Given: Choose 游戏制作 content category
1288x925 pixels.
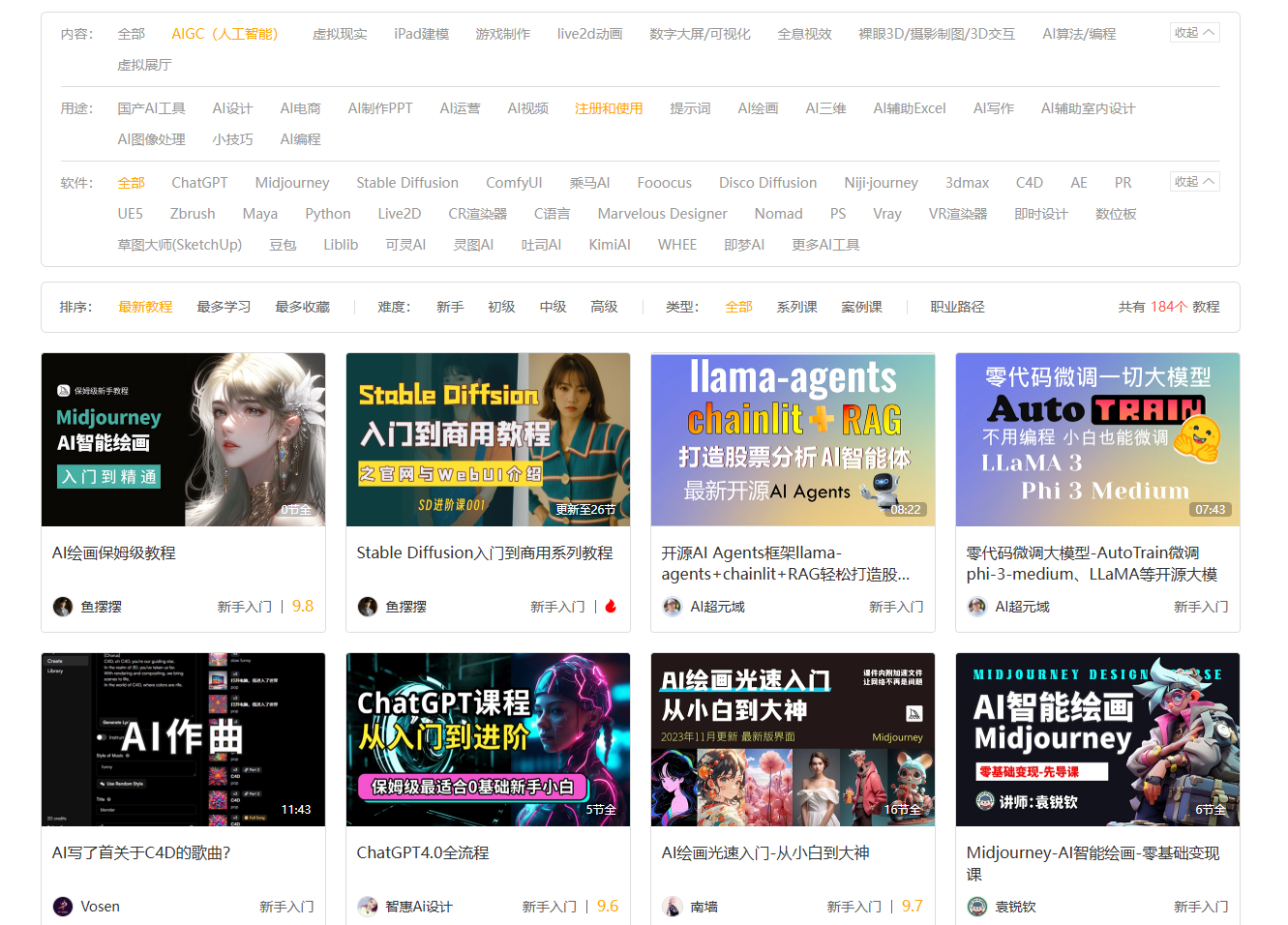Looking at the screenshot, I should (x=503, y=34).
